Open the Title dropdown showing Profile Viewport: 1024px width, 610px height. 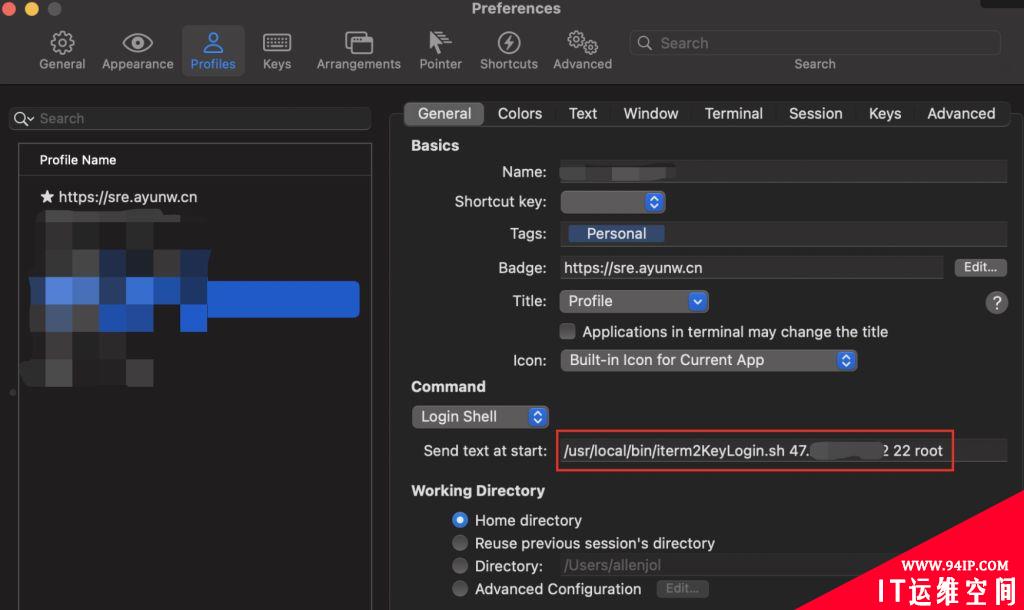point(633,301)
